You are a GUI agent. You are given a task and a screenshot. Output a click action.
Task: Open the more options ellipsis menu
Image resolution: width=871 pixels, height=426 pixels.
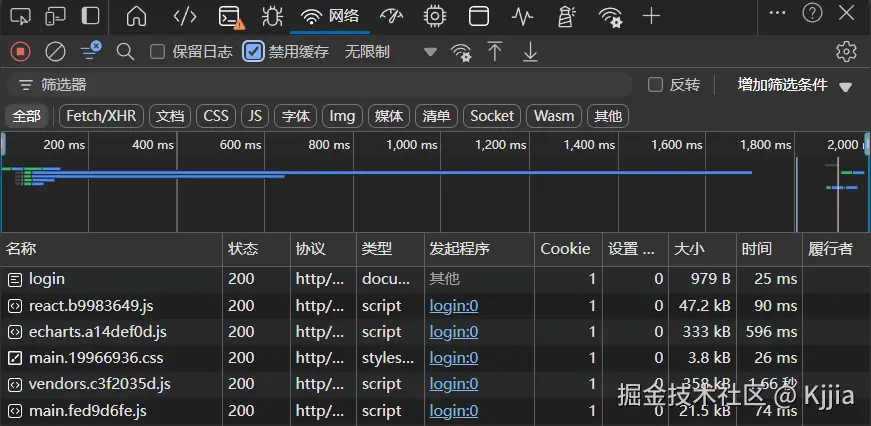click(x=777, y=12)
